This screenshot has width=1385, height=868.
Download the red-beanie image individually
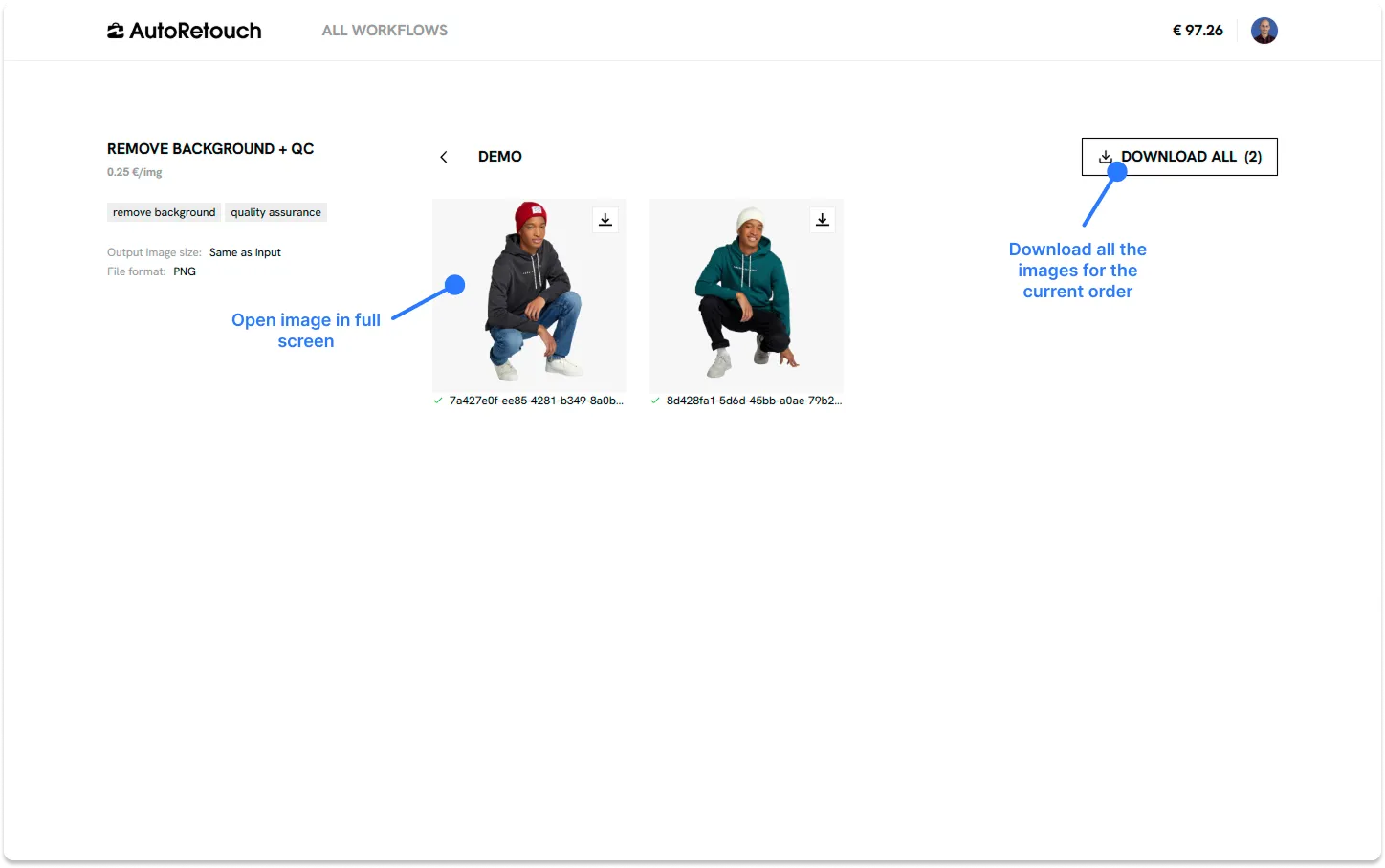pyautogui.click(x=605, y=219)
